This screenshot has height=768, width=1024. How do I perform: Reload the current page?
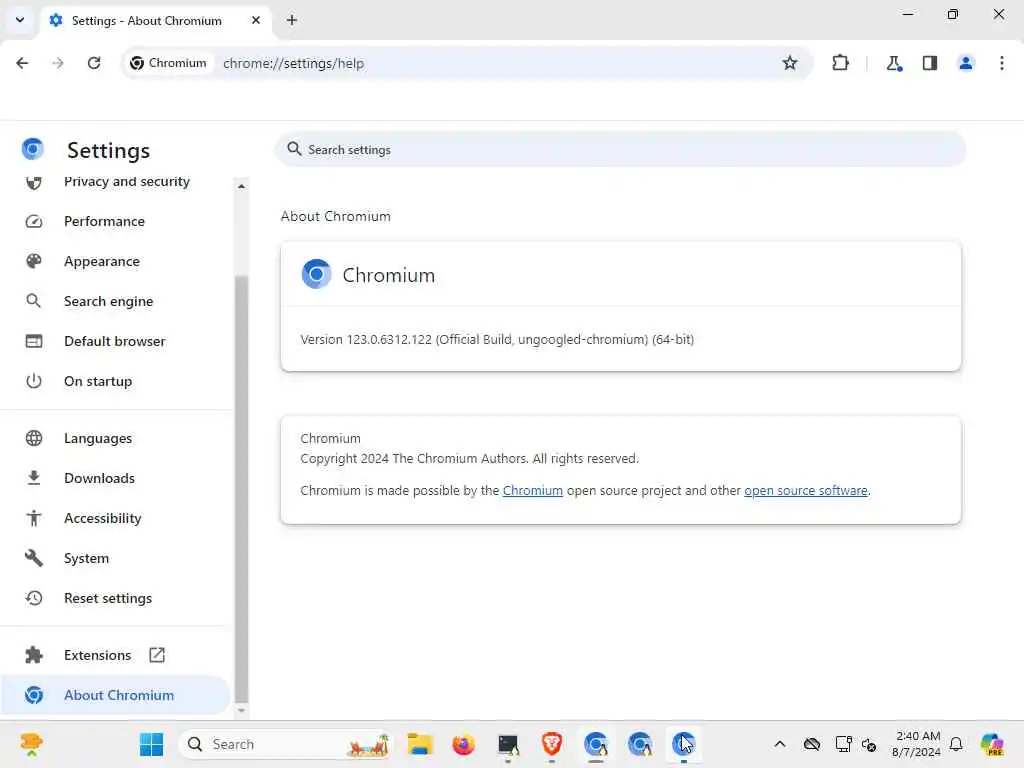coord(94,63)
